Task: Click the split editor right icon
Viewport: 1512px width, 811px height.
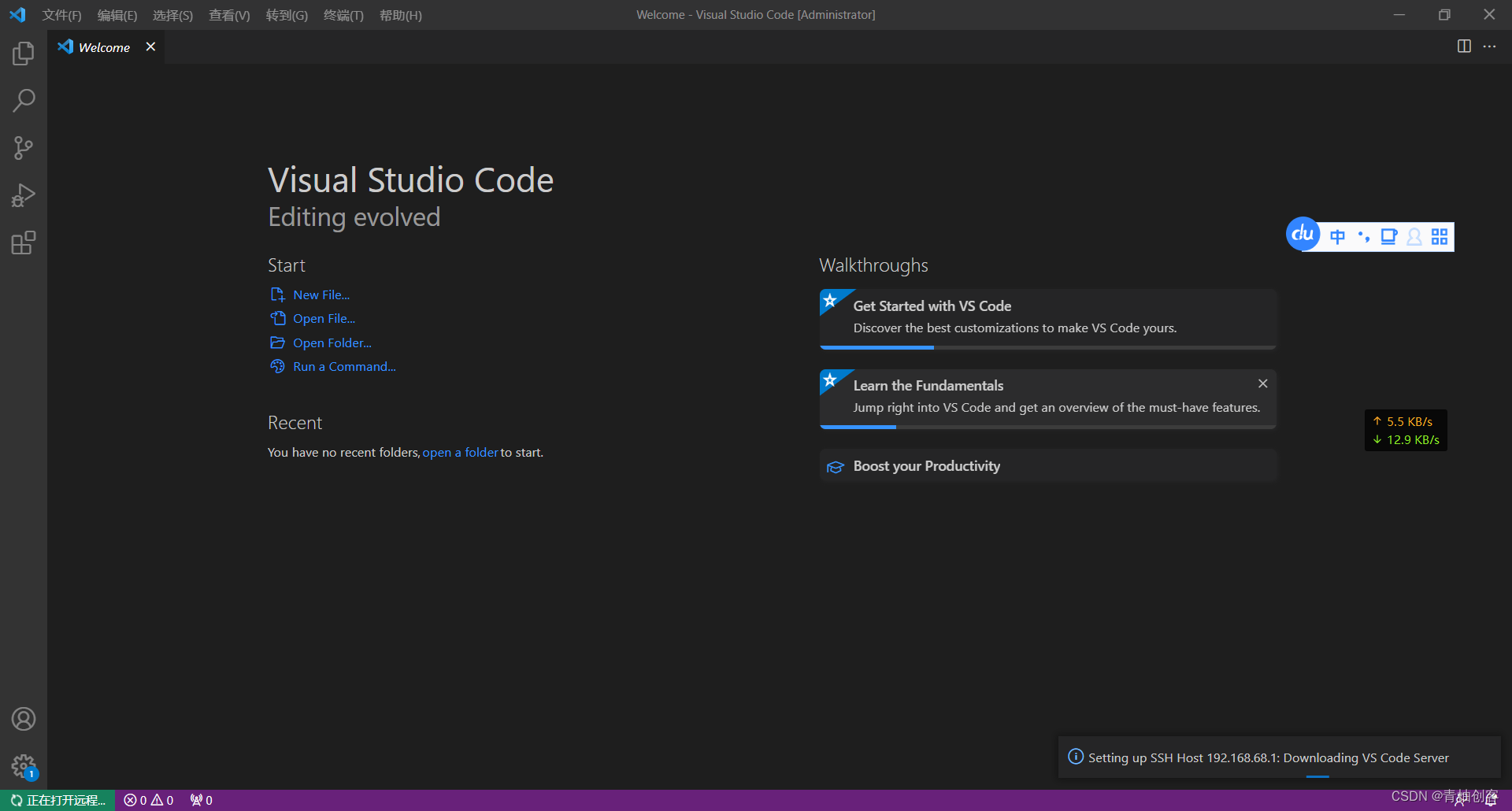Action: click(1464, 46)
